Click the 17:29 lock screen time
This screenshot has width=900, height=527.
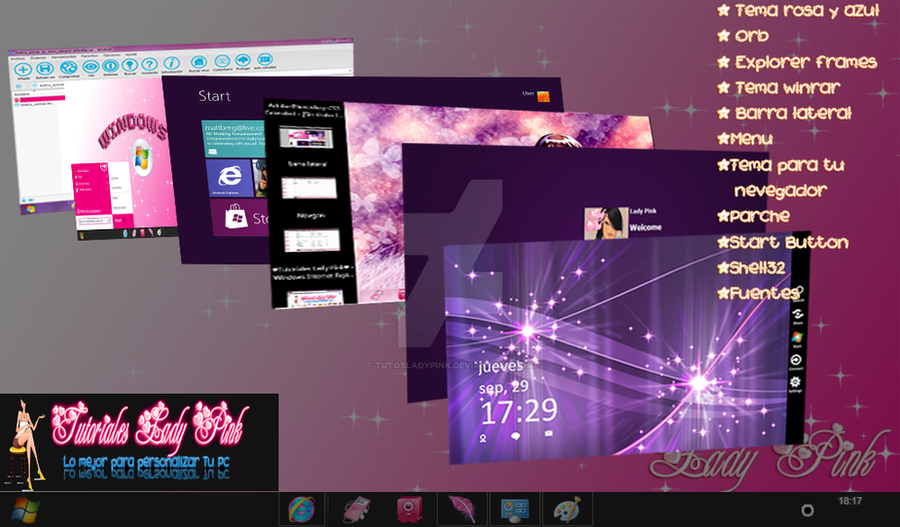519,411
